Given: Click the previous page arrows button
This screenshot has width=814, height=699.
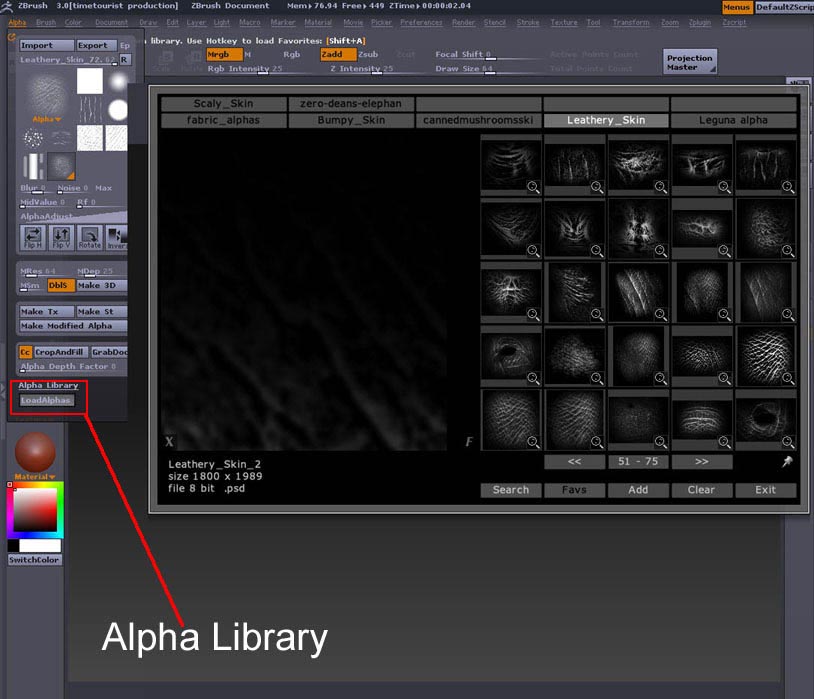Looking at the screenshot, I should coord(574,462).
